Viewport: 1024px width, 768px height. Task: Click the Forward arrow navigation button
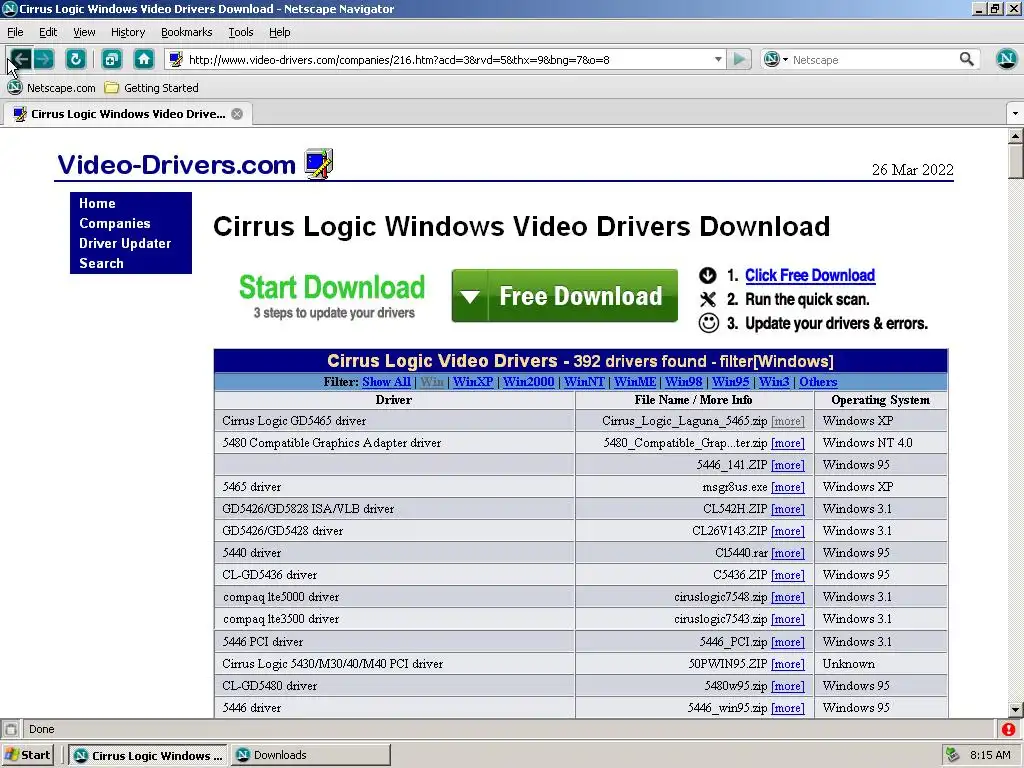tap(44, 59)
